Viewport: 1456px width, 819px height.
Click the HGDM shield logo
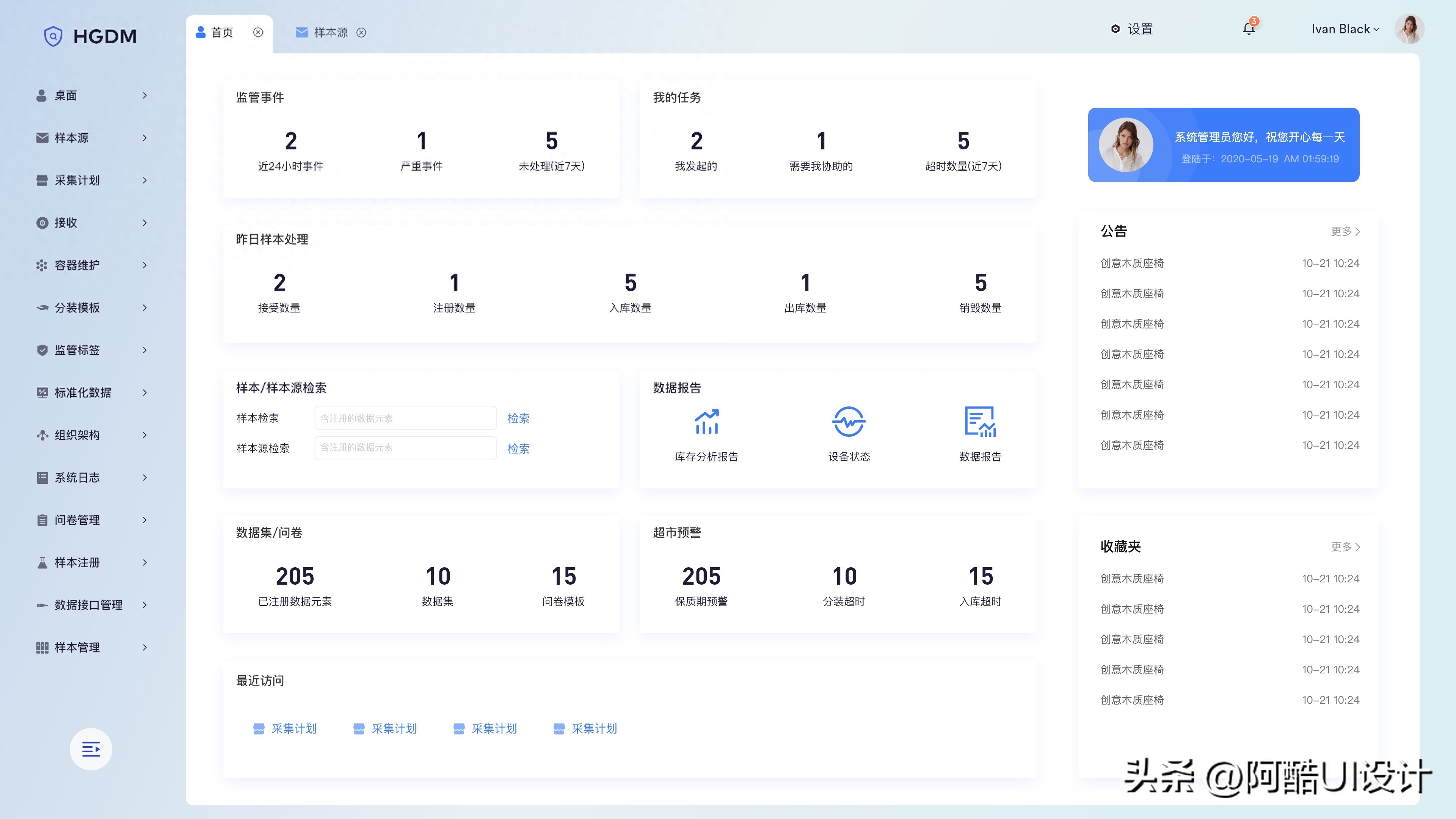coord(53,36)
